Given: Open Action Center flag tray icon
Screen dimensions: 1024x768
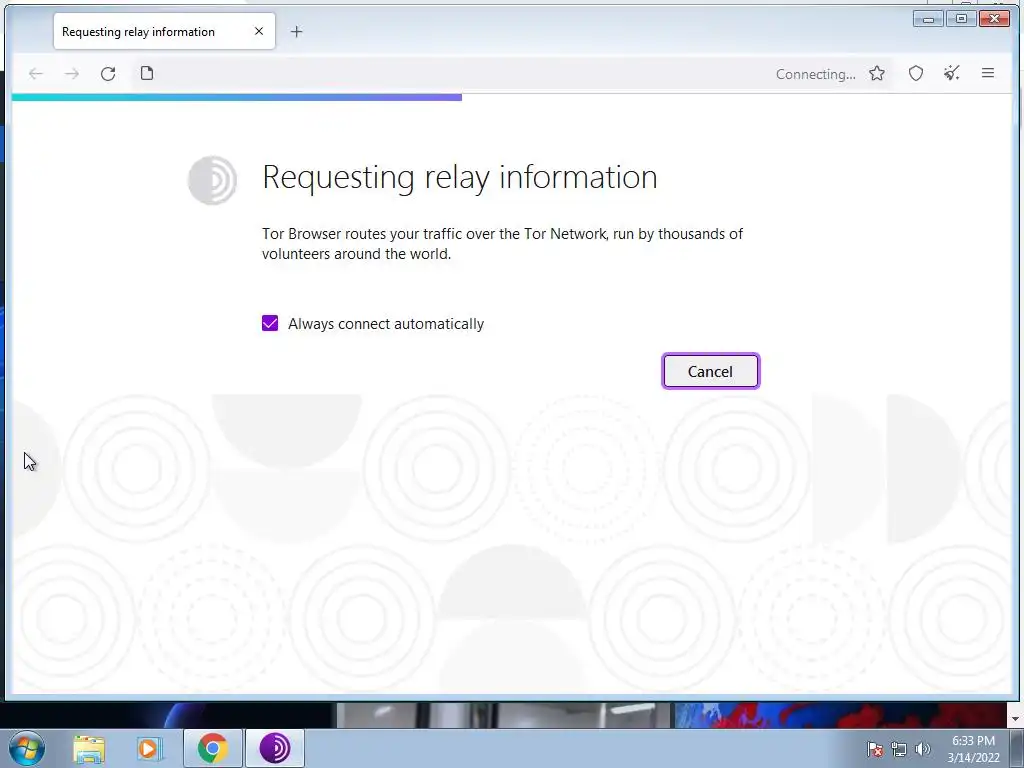Looking at the screenshot, I should click(875, 749).
